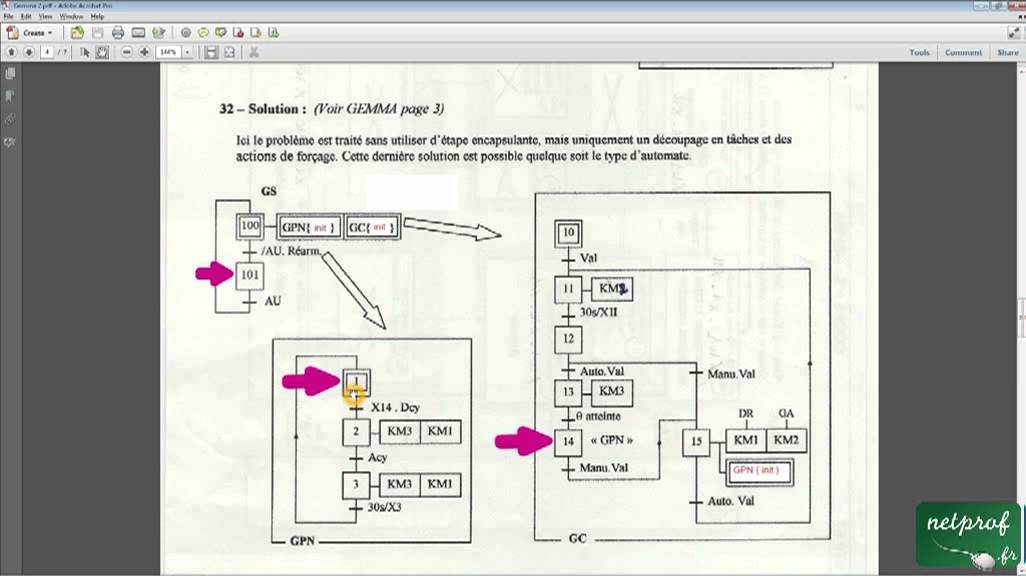Go to previous page arrow

(11, 52)
